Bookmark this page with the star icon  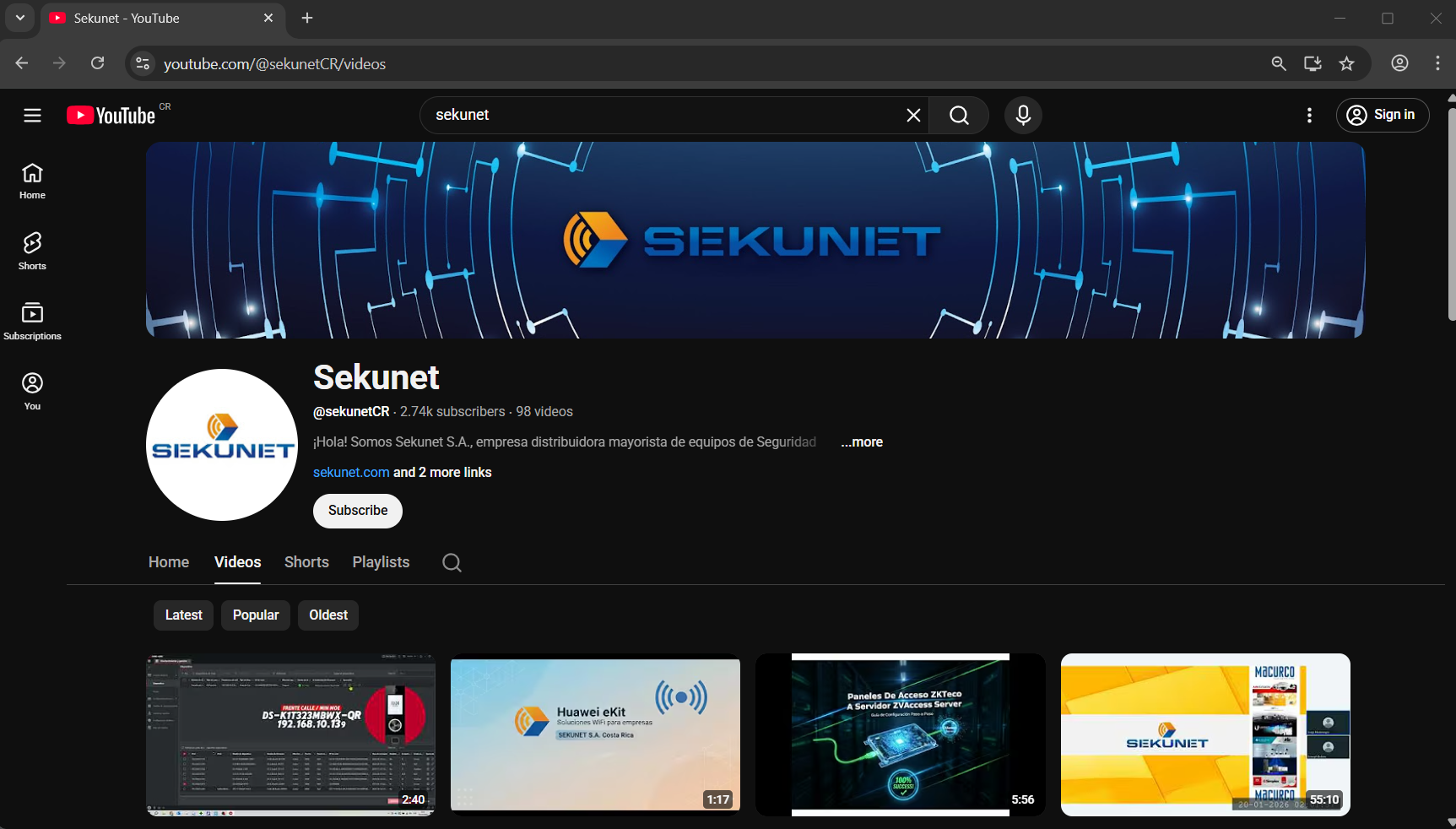tap(1346, 63)
